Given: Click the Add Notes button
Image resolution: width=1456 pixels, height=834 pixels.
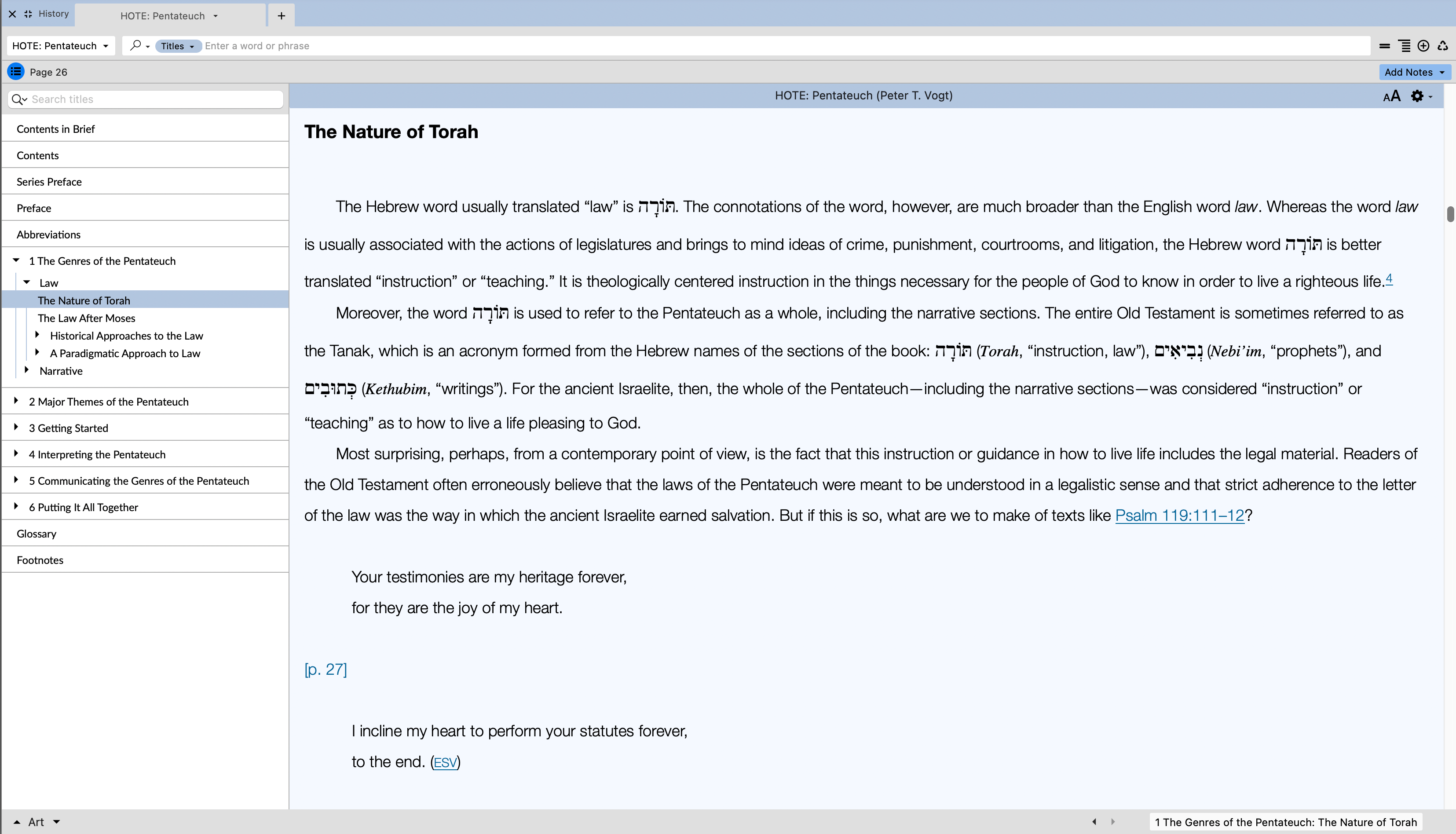Looking at the screenshot, I should [1414, 72].
